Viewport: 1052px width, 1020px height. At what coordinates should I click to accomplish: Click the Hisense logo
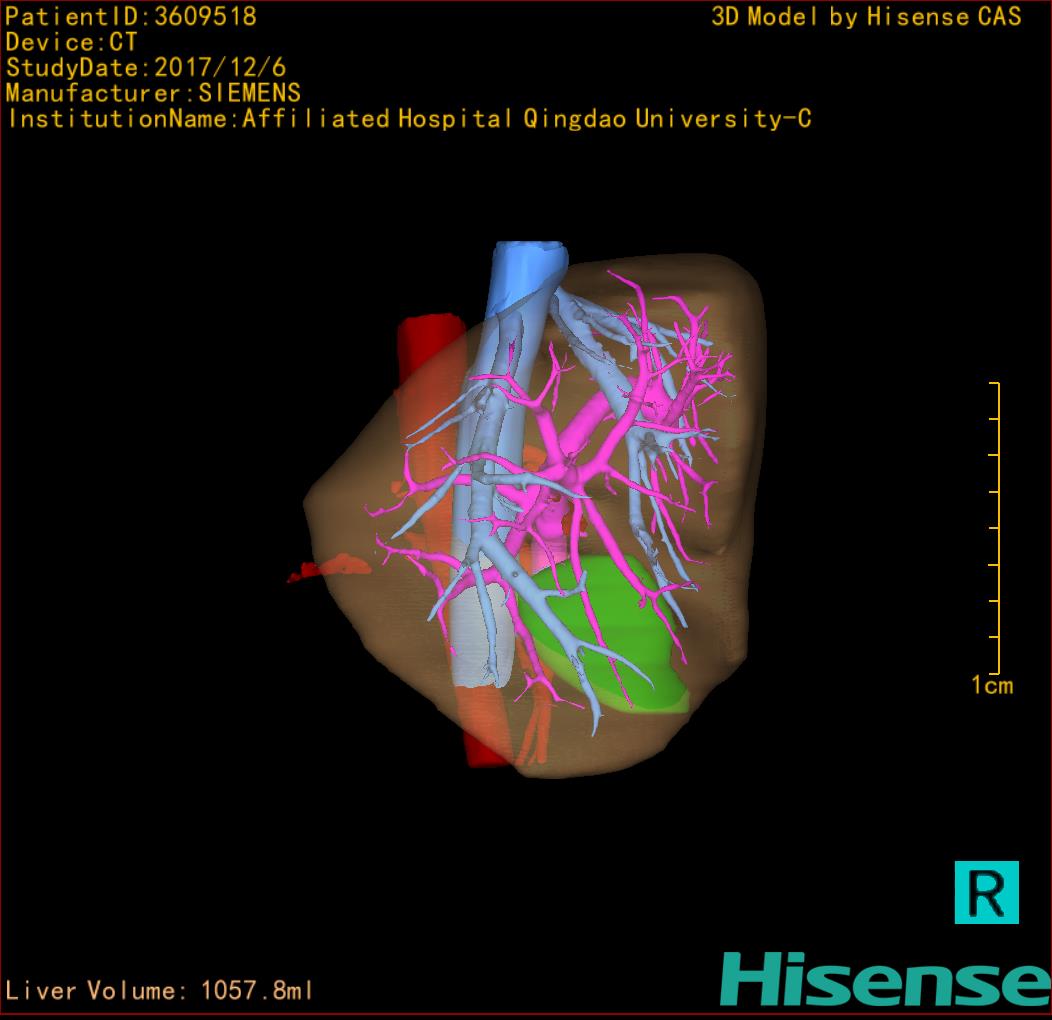click(885, 979)
